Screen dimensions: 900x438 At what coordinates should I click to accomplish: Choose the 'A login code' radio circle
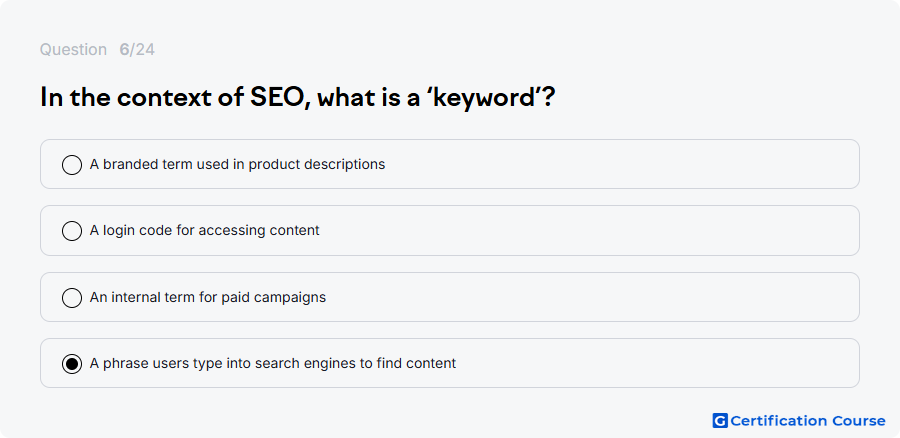(x=72, y=231)
